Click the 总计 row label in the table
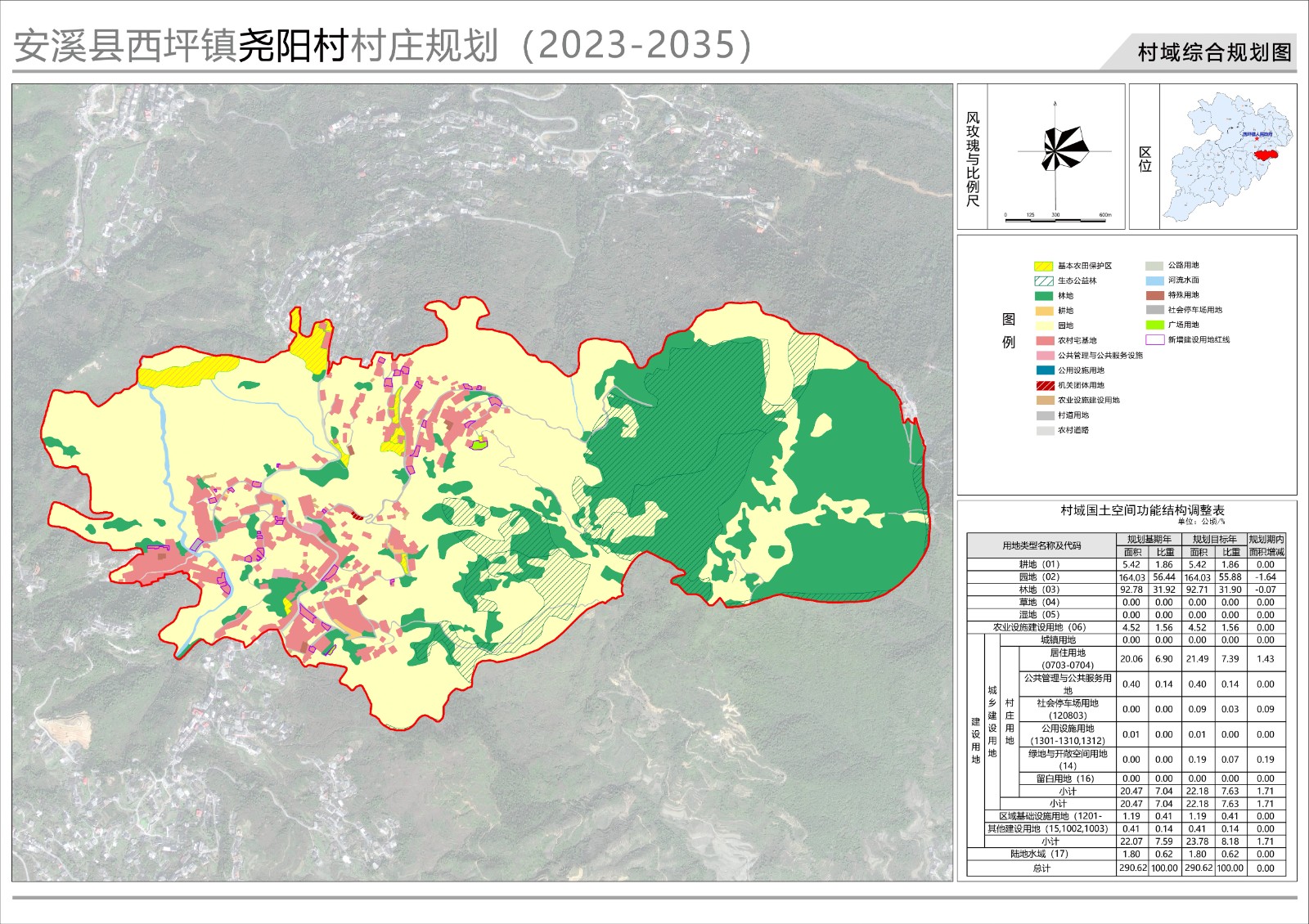The height and width of the screenshot is (924, 1309). pos(1041,868)
